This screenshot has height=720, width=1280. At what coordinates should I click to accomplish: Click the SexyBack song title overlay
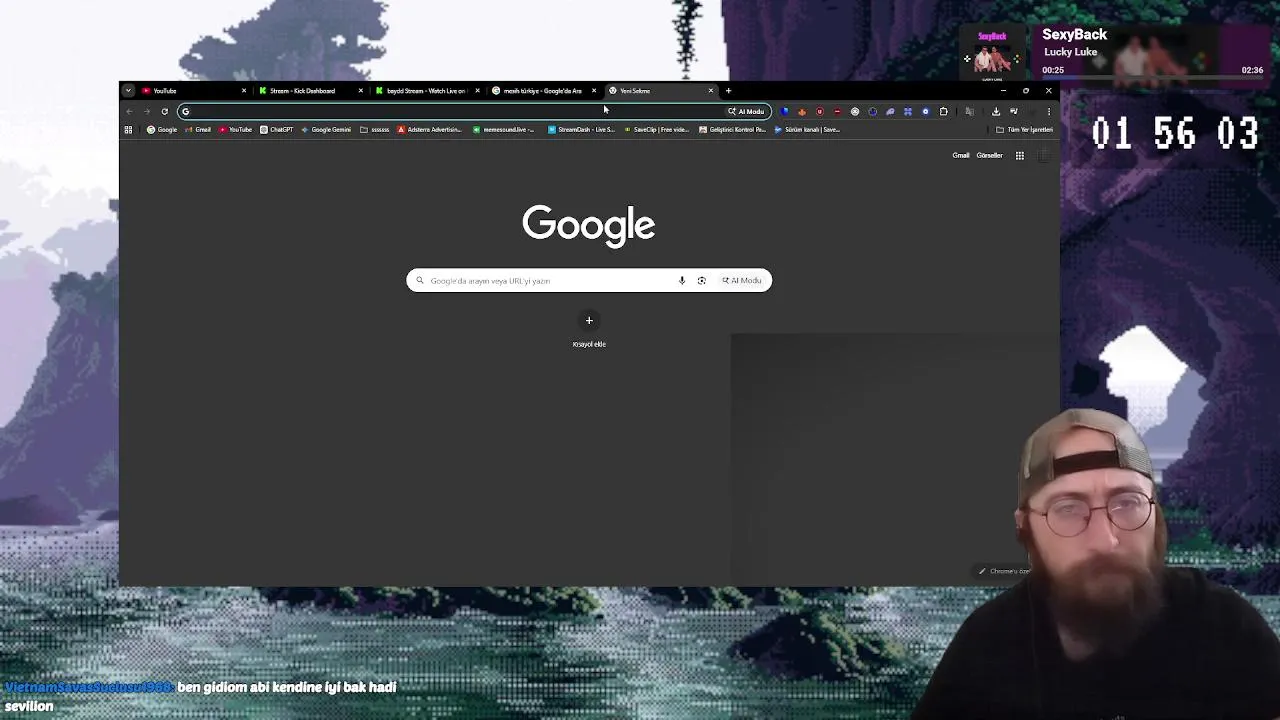tap(1074, 34)
